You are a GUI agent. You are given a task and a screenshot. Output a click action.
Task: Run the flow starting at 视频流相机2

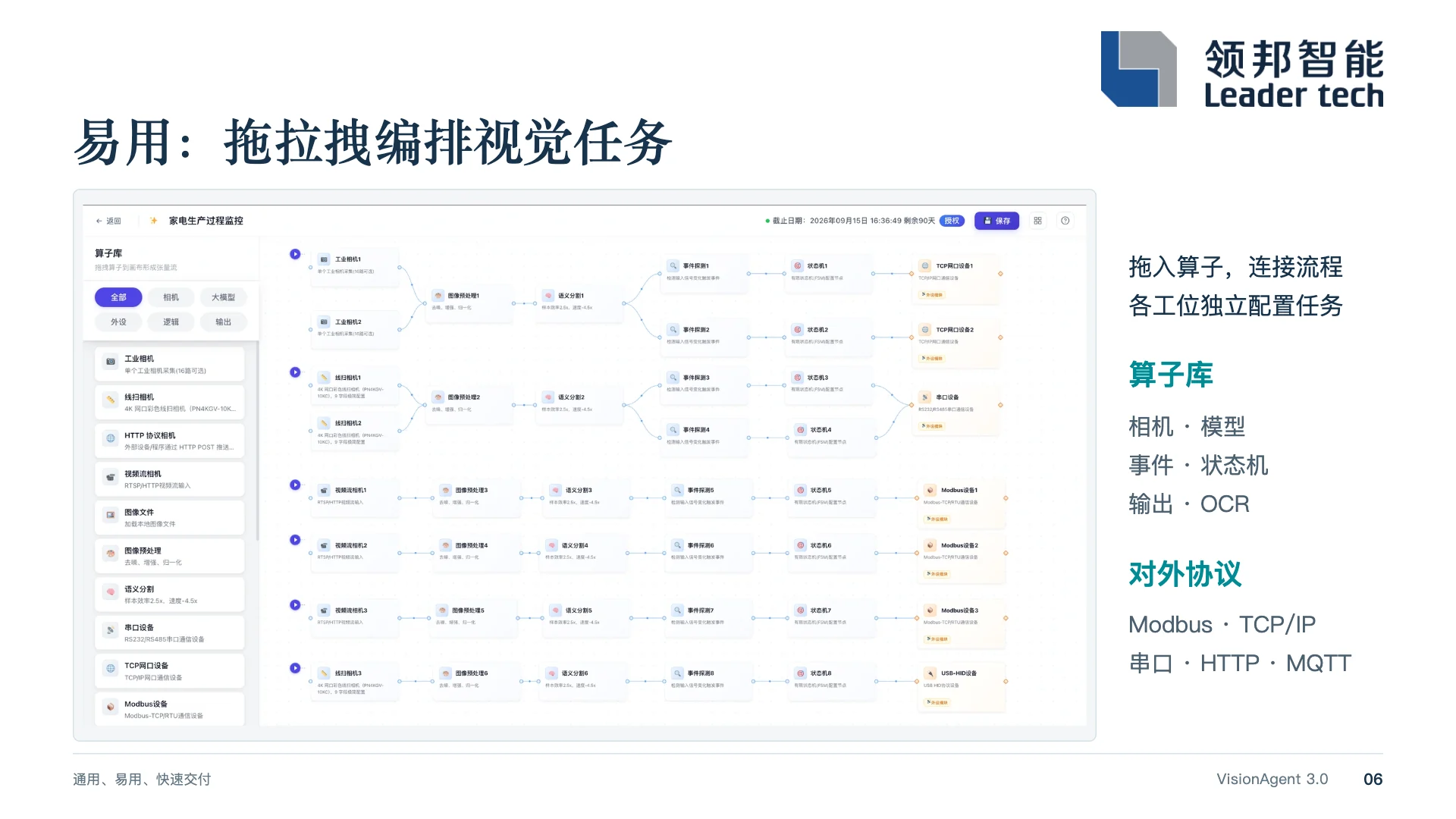click(x=295, y=540)
